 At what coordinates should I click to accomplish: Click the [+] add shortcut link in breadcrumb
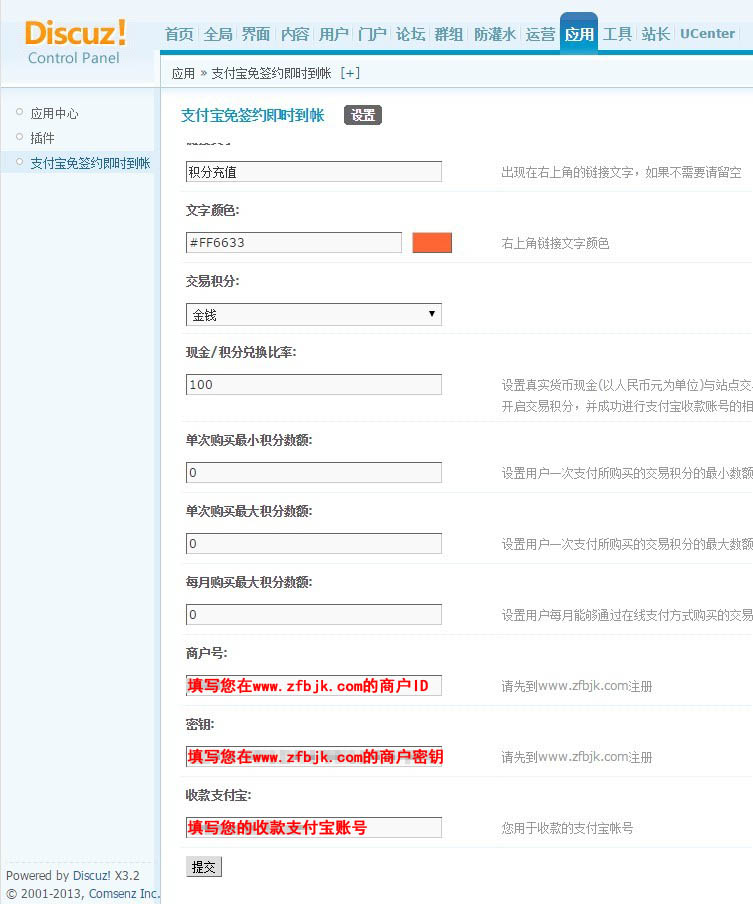click(350, 73)
